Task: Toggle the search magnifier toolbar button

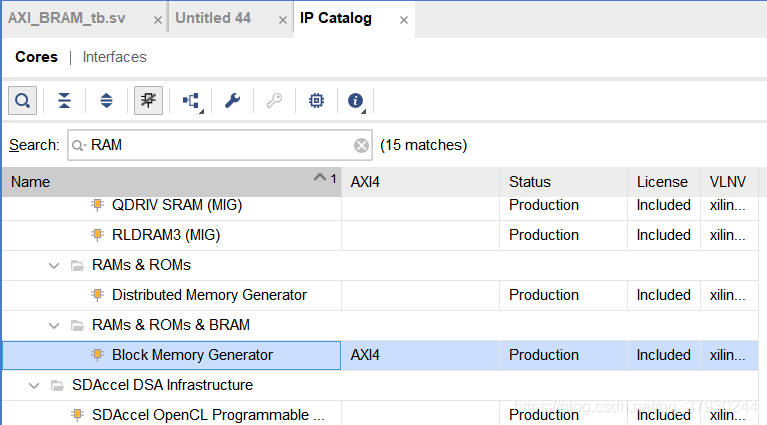Action: (x=23, y=101)
